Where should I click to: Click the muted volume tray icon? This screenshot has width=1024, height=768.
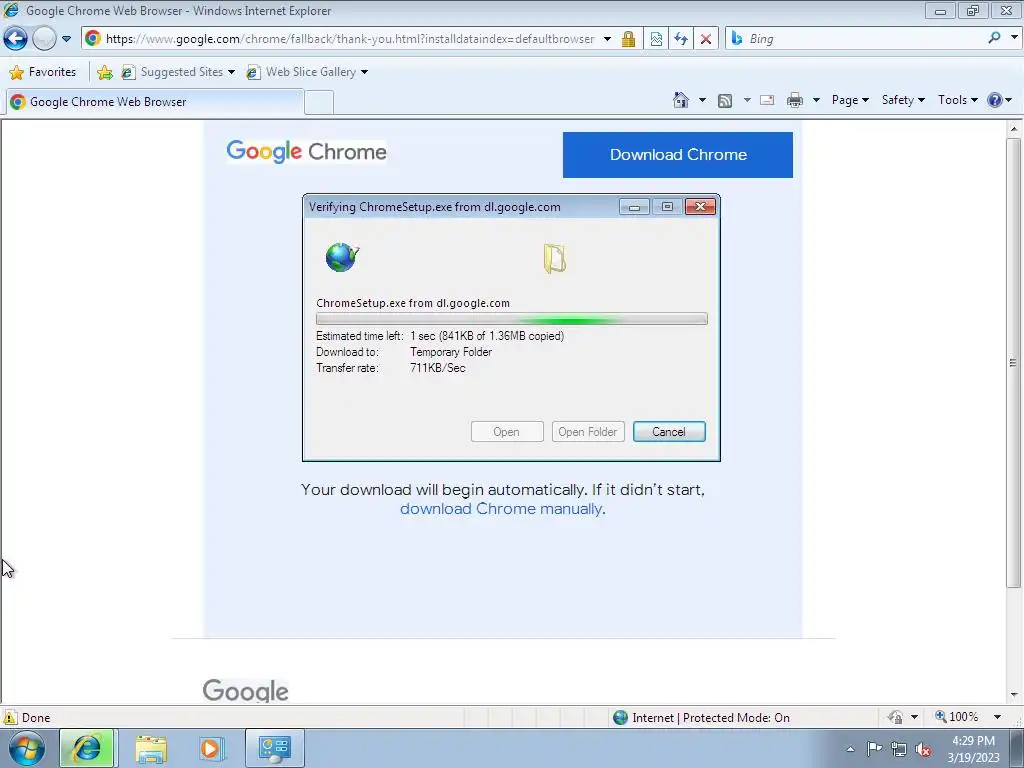coord(923,749)
